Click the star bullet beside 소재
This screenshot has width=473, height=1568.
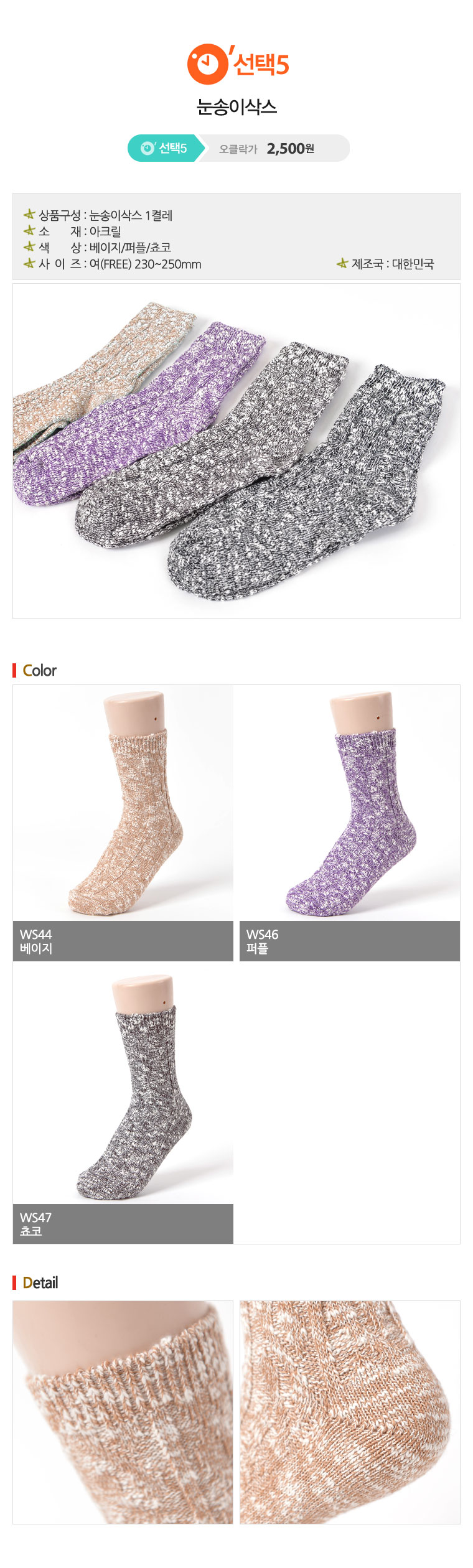[29, 231]
